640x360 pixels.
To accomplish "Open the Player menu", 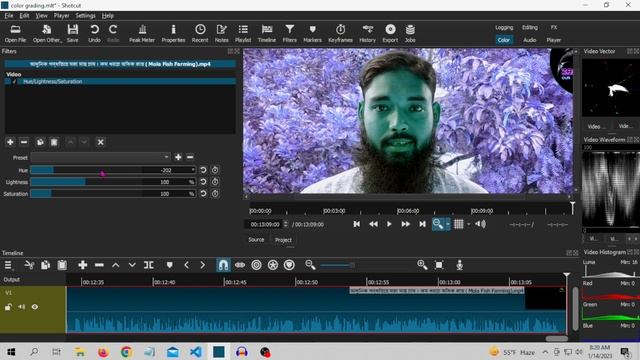I will coord(61,16).
